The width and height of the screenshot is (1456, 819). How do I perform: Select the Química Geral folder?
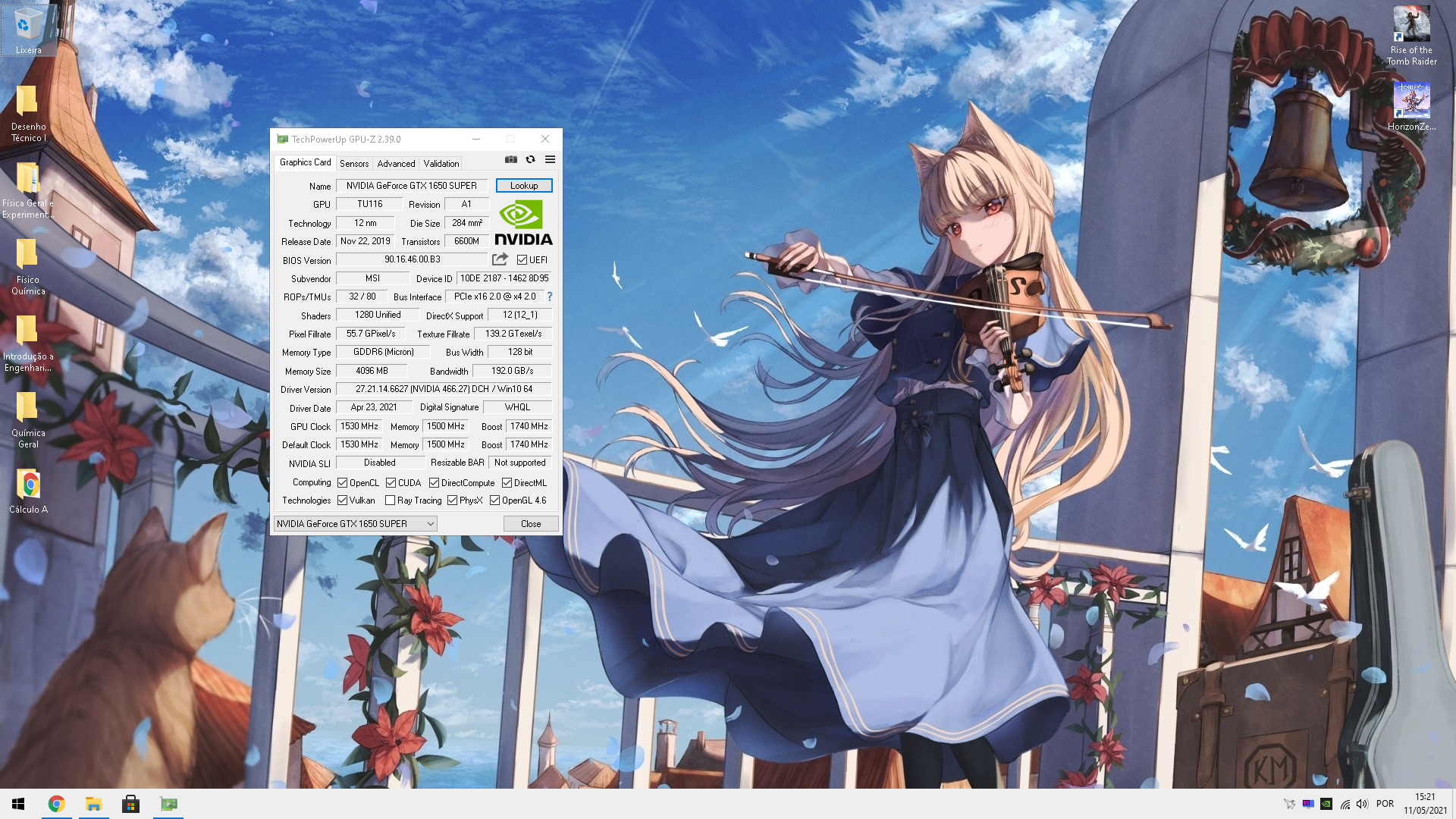pos(28,419)
